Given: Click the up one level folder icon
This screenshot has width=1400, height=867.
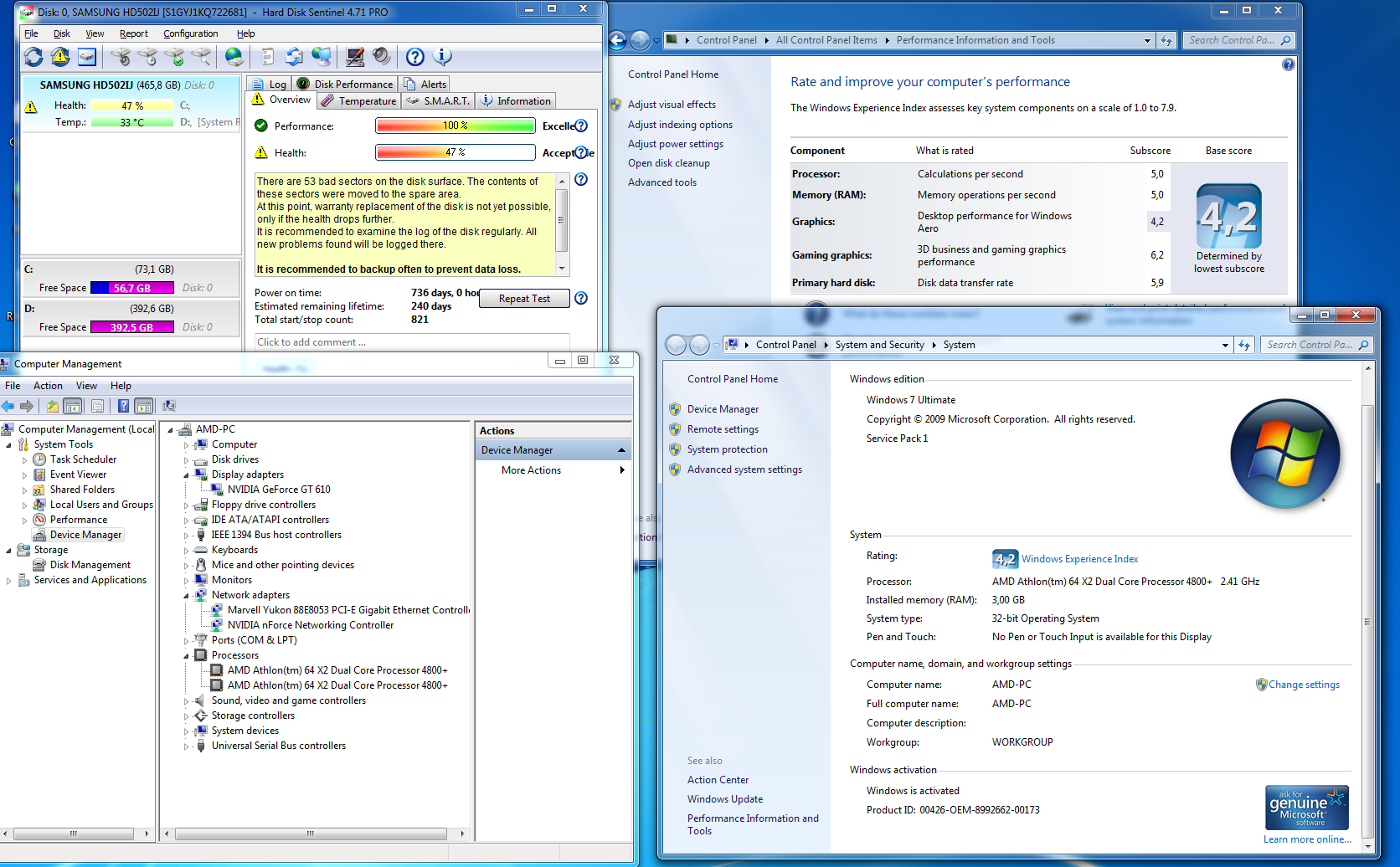Looking at the screenshot, I should tap(53, 407).
